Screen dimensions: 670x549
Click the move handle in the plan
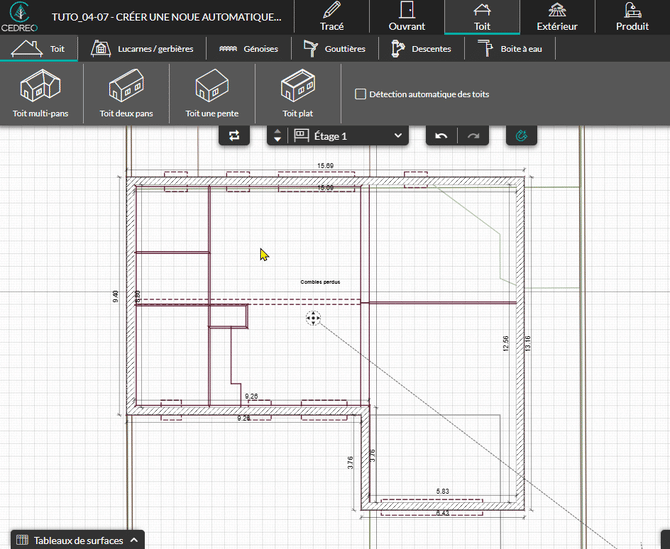pos(313,318)
